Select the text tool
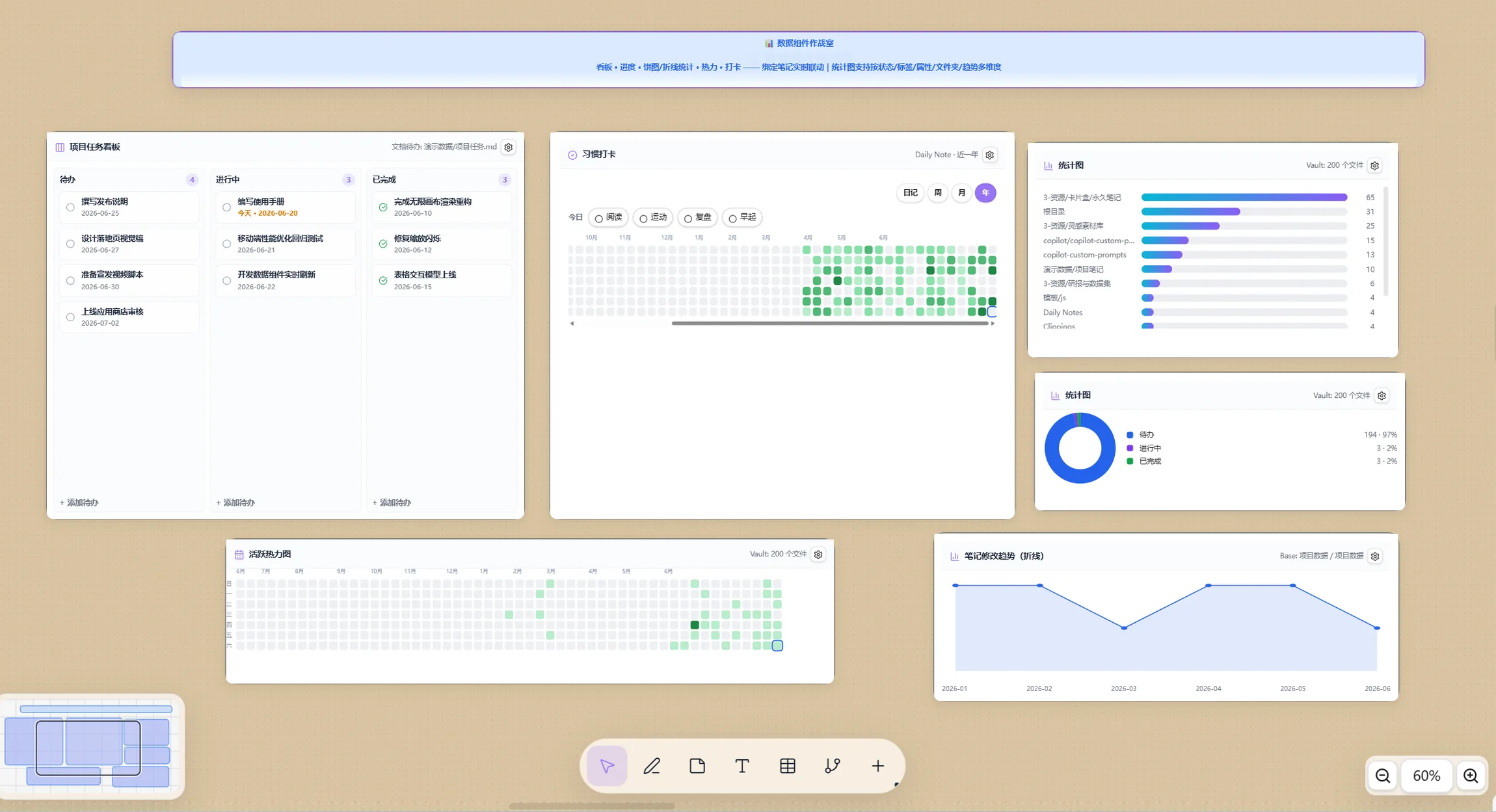Image resolution: width=1496 pixels, height=812 pixels. pyautogui.click(x=742, y=766)
